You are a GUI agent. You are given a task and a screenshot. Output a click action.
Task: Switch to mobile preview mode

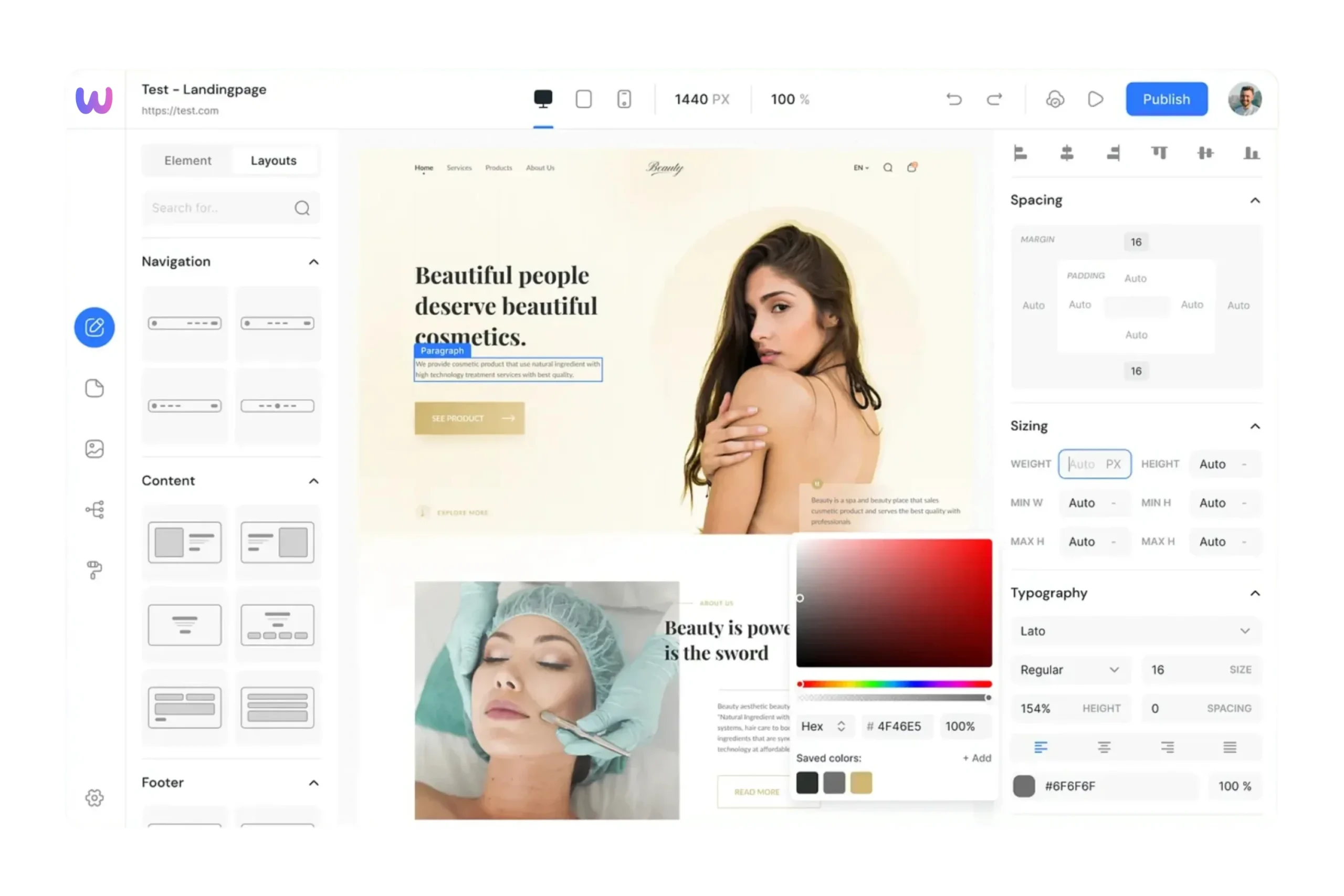tap(624, 99)
